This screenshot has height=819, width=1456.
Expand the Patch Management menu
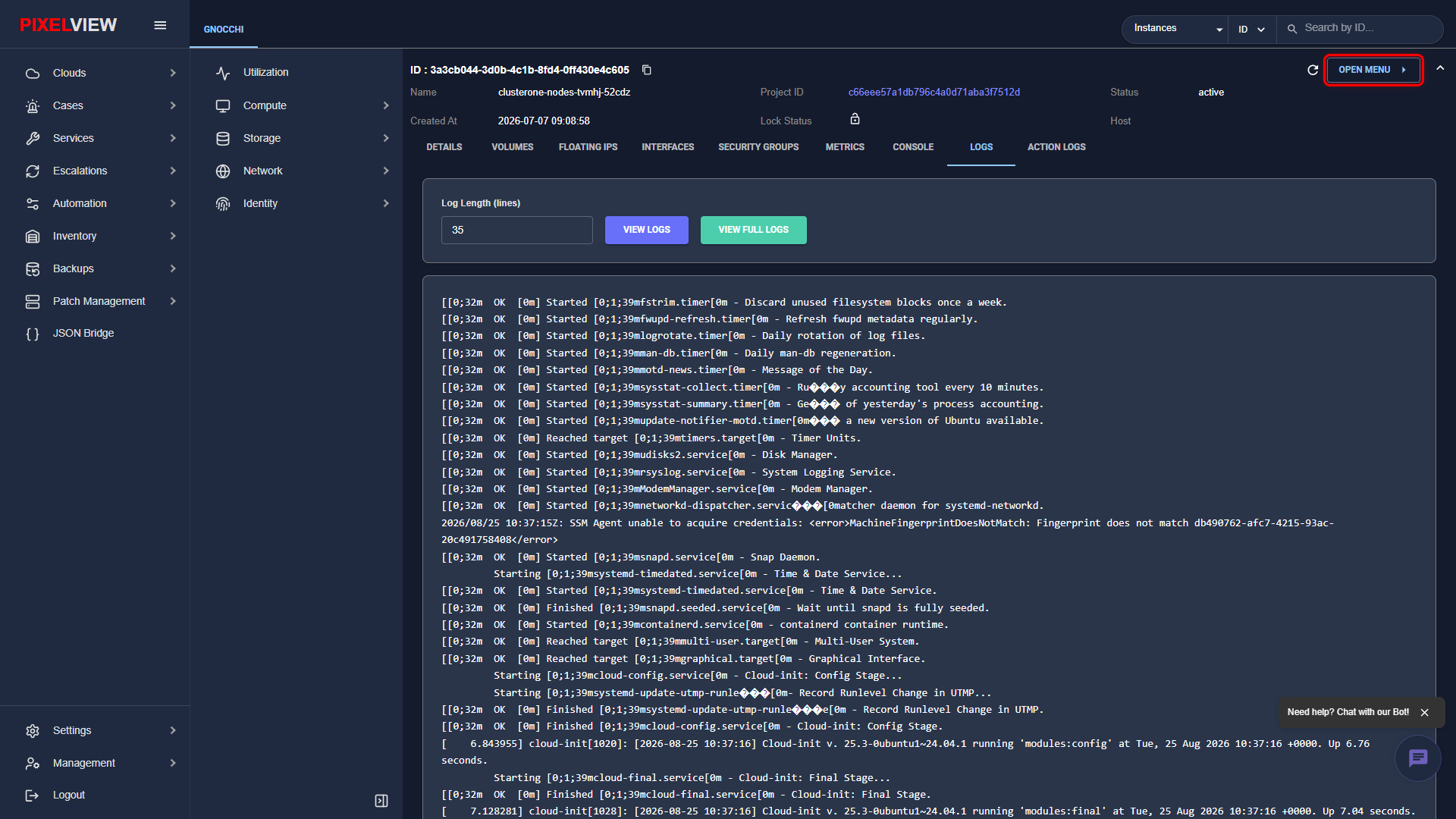coord(100,301)
